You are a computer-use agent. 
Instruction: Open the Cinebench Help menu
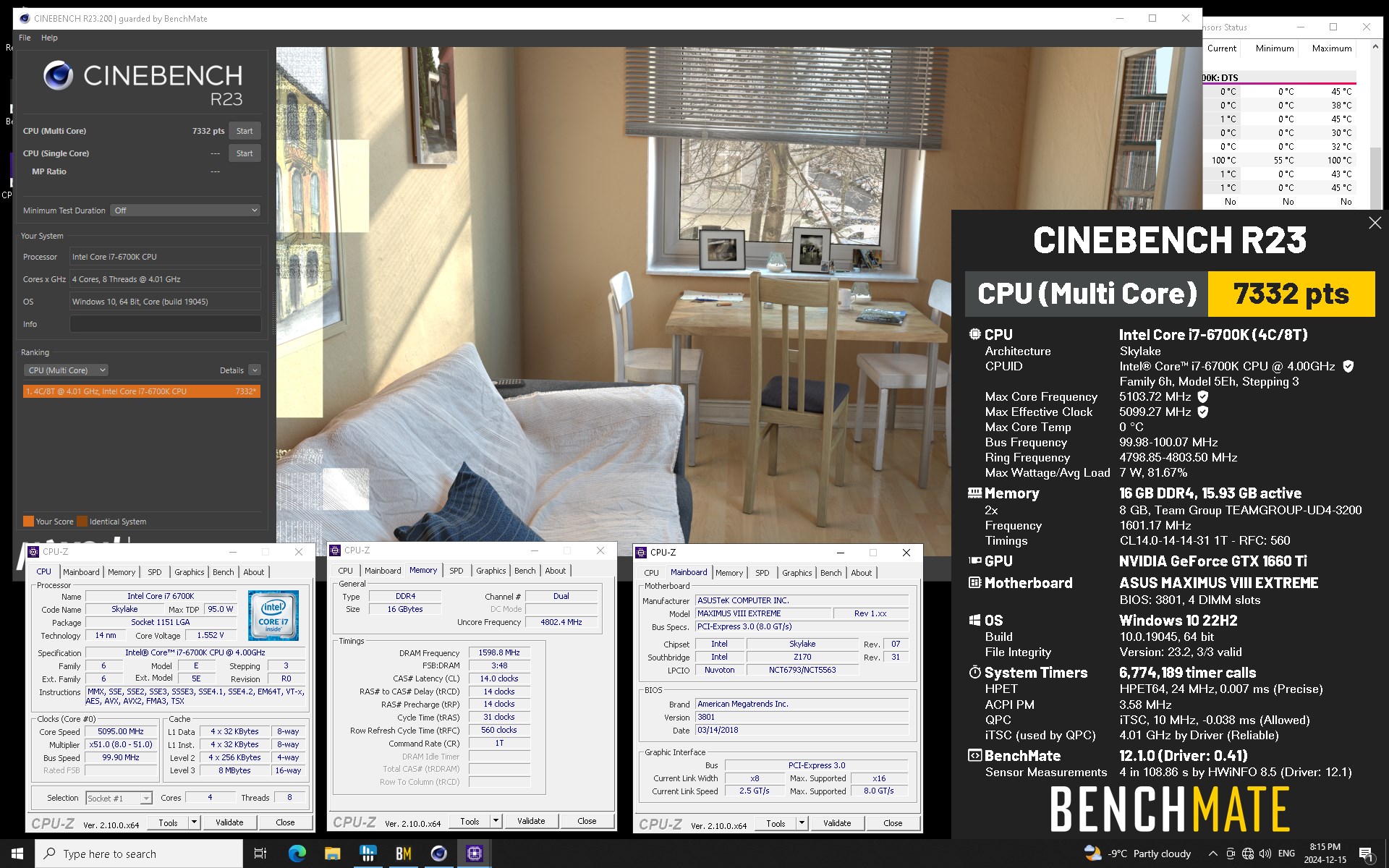pos(49,38)
